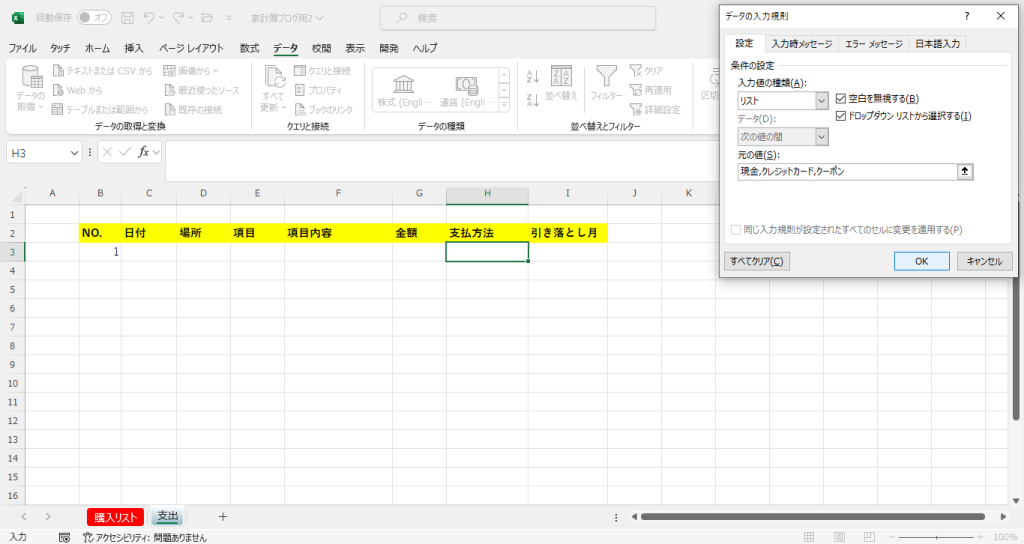Switch to the エラー メッセージ tab
The width and height of the screenshot is (1024, 544).
(873, 44)
